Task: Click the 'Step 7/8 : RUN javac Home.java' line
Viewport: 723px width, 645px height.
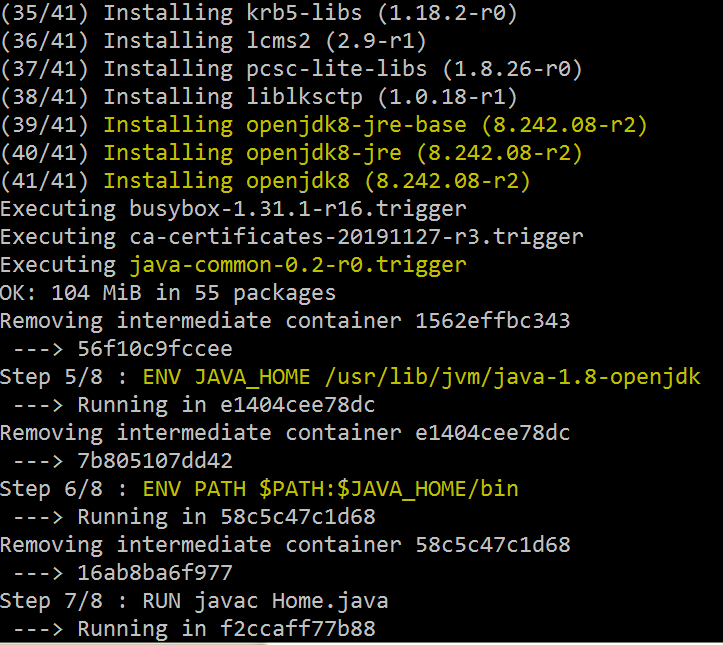Action: [194, 601]
